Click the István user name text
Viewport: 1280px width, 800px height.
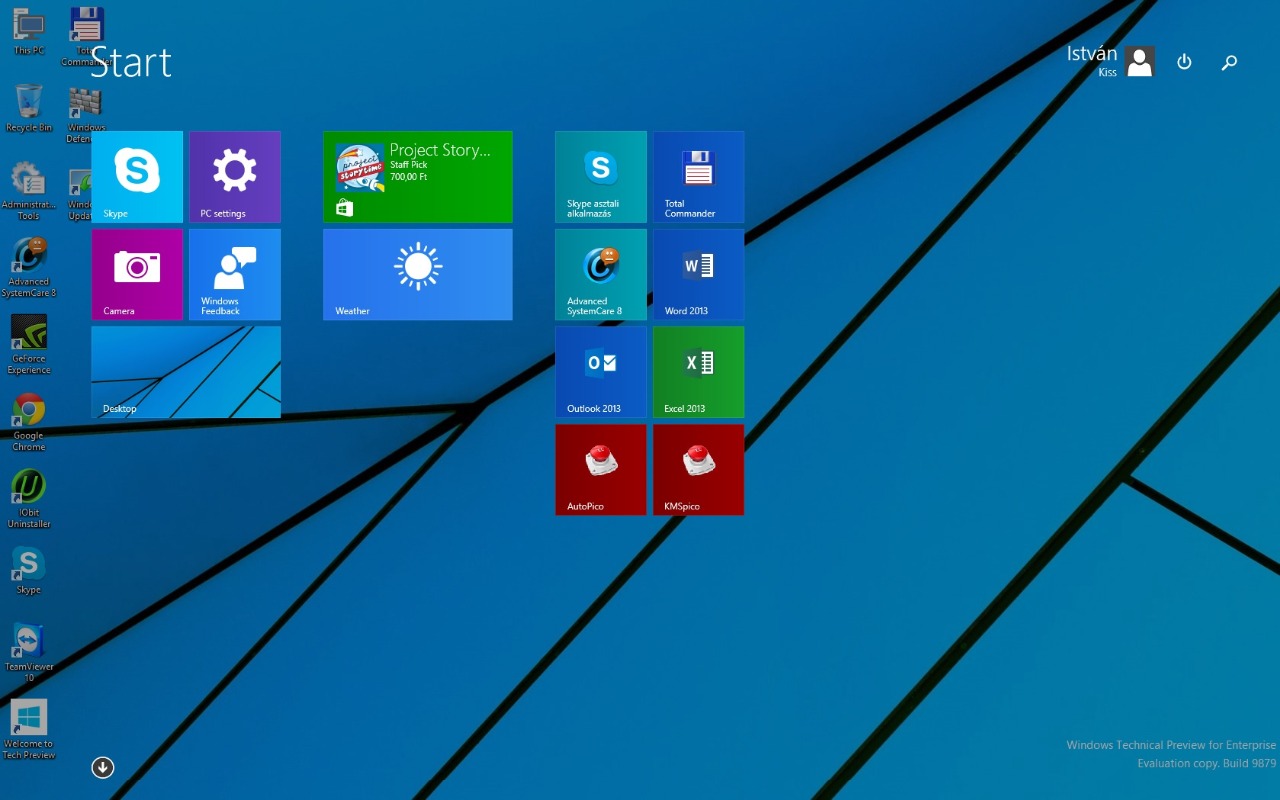(x=1092, y=54)
